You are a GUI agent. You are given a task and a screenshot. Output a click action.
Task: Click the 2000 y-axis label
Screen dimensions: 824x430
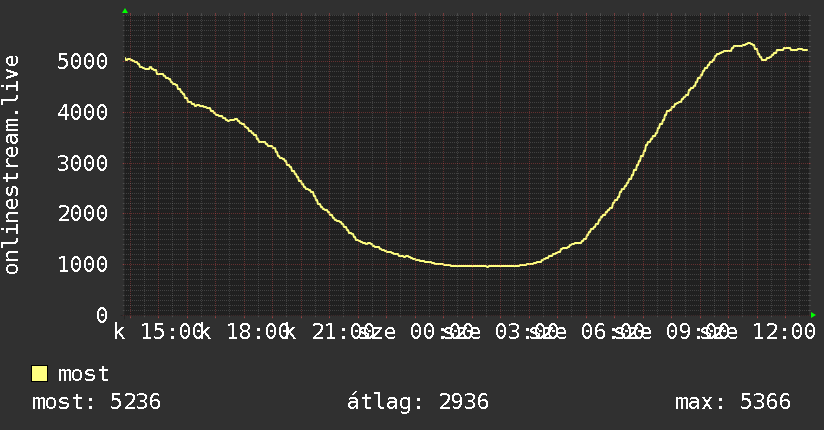[x=83, y=213]
